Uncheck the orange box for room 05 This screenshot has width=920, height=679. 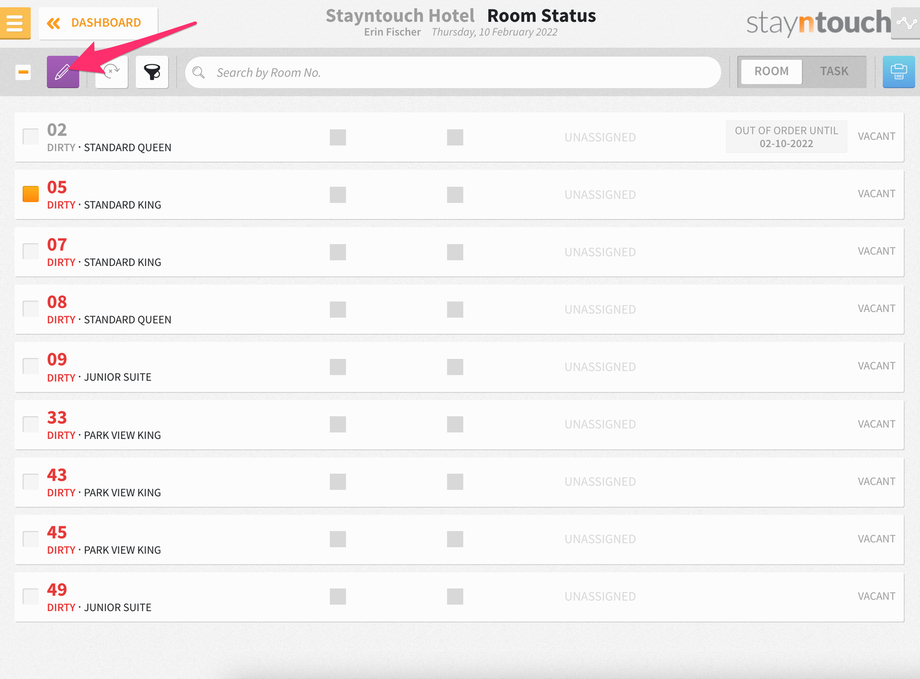(x=31, y=194)
